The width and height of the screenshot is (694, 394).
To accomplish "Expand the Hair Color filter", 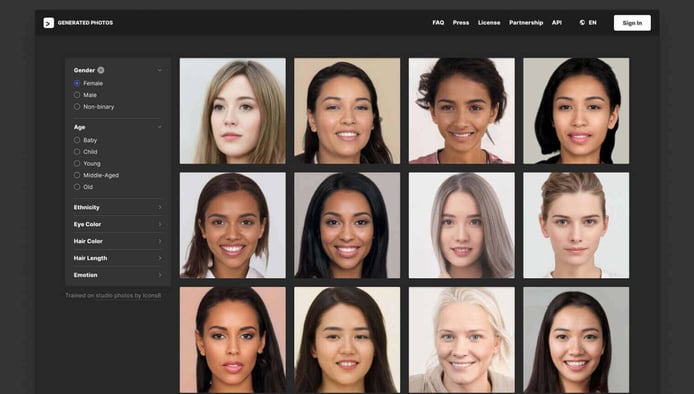I will point(118,241).
